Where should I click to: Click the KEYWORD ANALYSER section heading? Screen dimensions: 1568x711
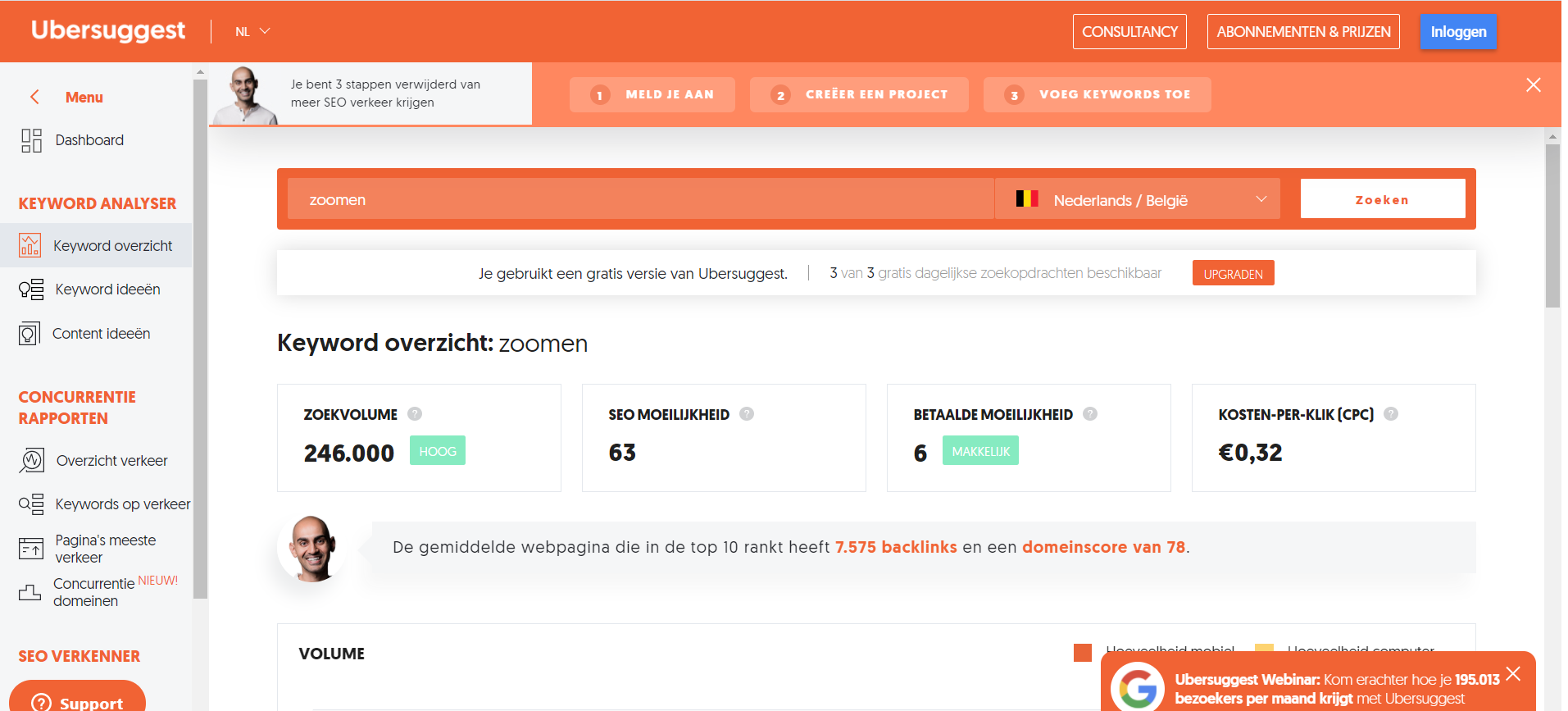[98, 203]
